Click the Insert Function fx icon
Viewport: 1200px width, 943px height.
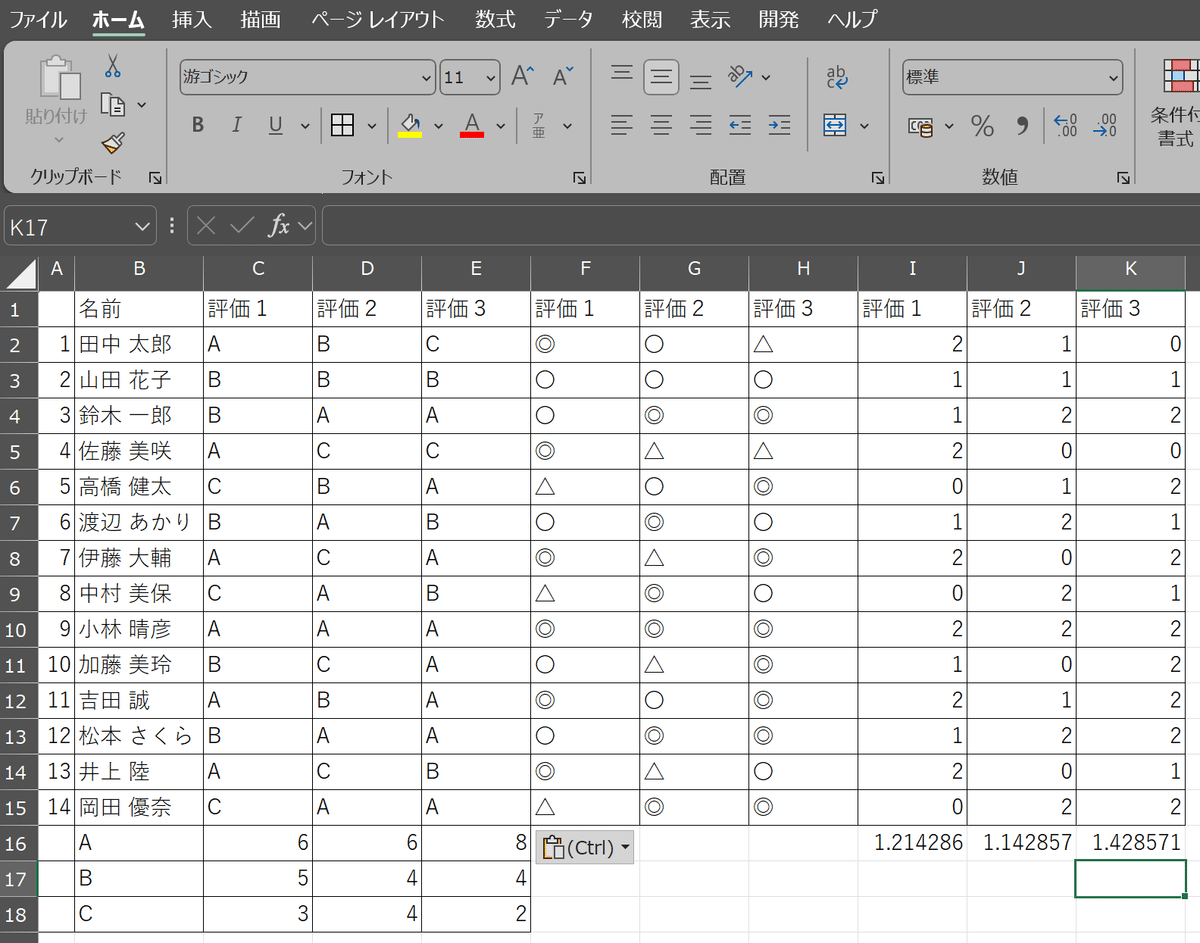coord(280,226)
